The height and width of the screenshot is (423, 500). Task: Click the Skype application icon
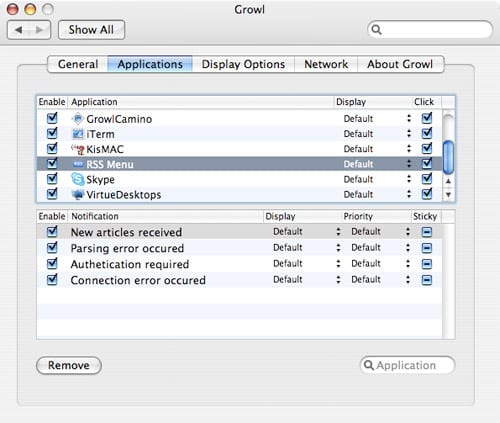tap(78, 179)
